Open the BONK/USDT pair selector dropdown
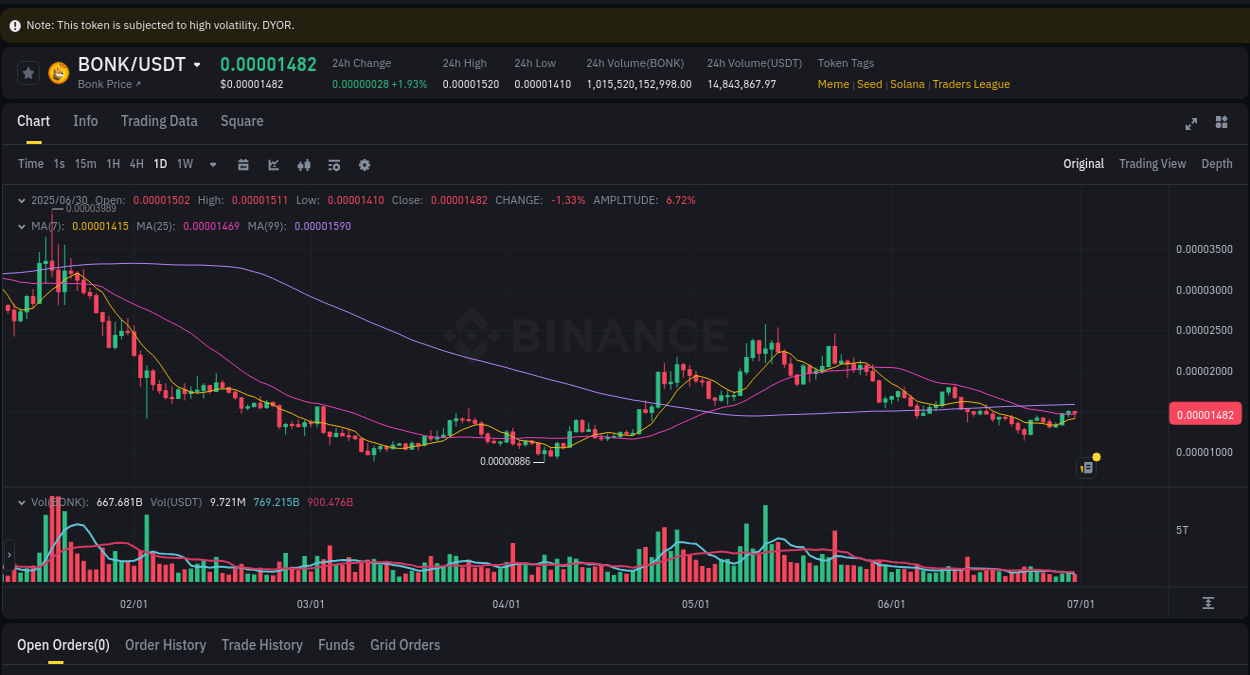 (x=198, y=63)
